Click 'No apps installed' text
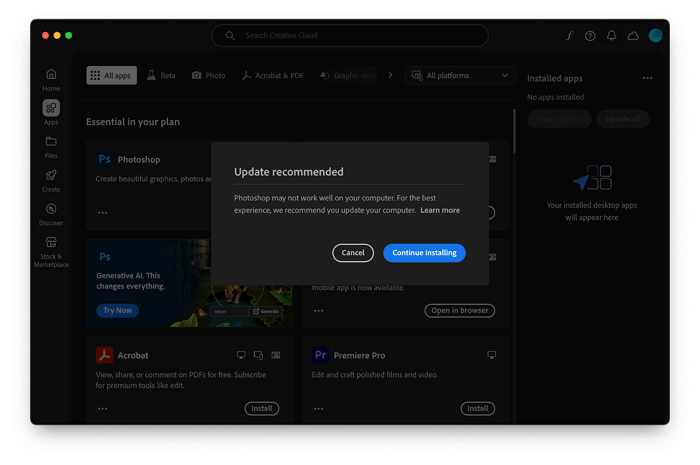Viewport: 700px width, 465px height. click(x=555, y=97)
